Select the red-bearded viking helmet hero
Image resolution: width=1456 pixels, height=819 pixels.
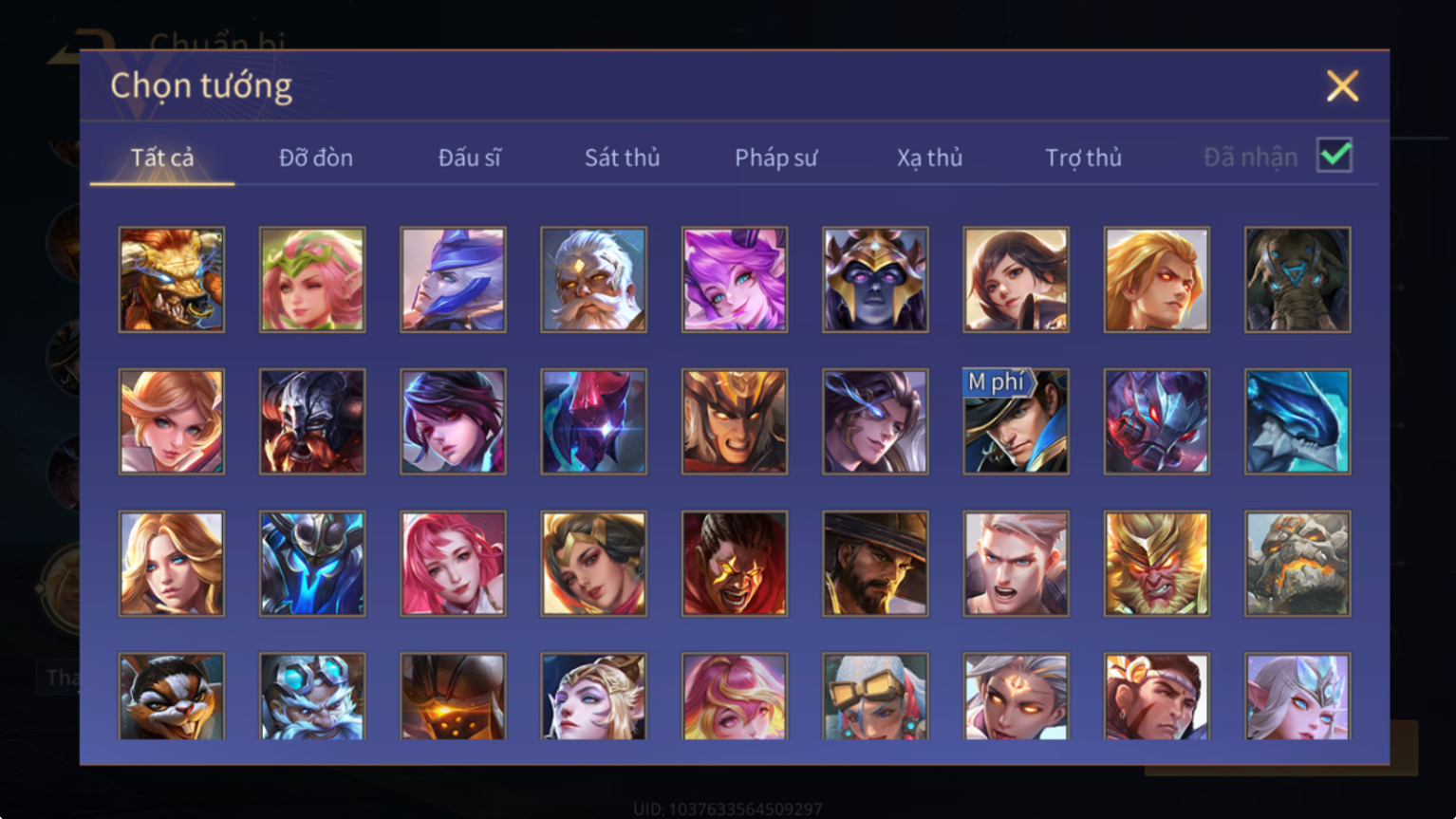coord(312,421)
